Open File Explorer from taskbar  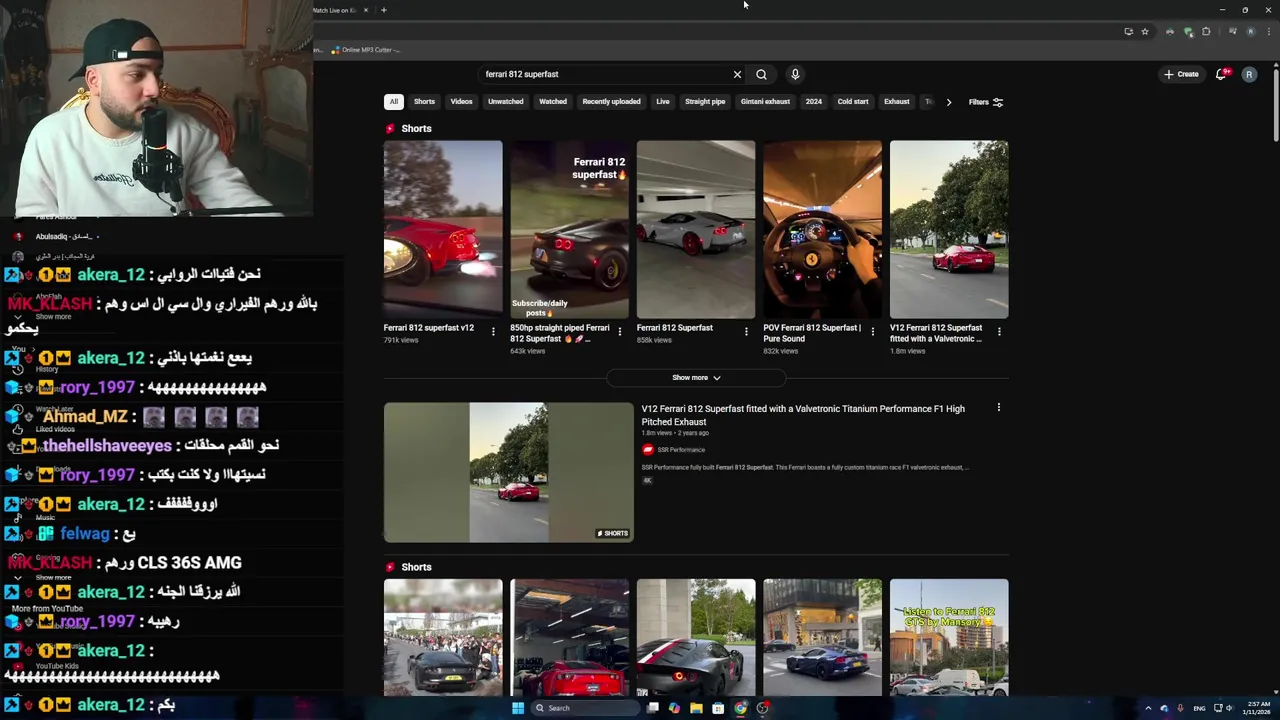point(697,708)
